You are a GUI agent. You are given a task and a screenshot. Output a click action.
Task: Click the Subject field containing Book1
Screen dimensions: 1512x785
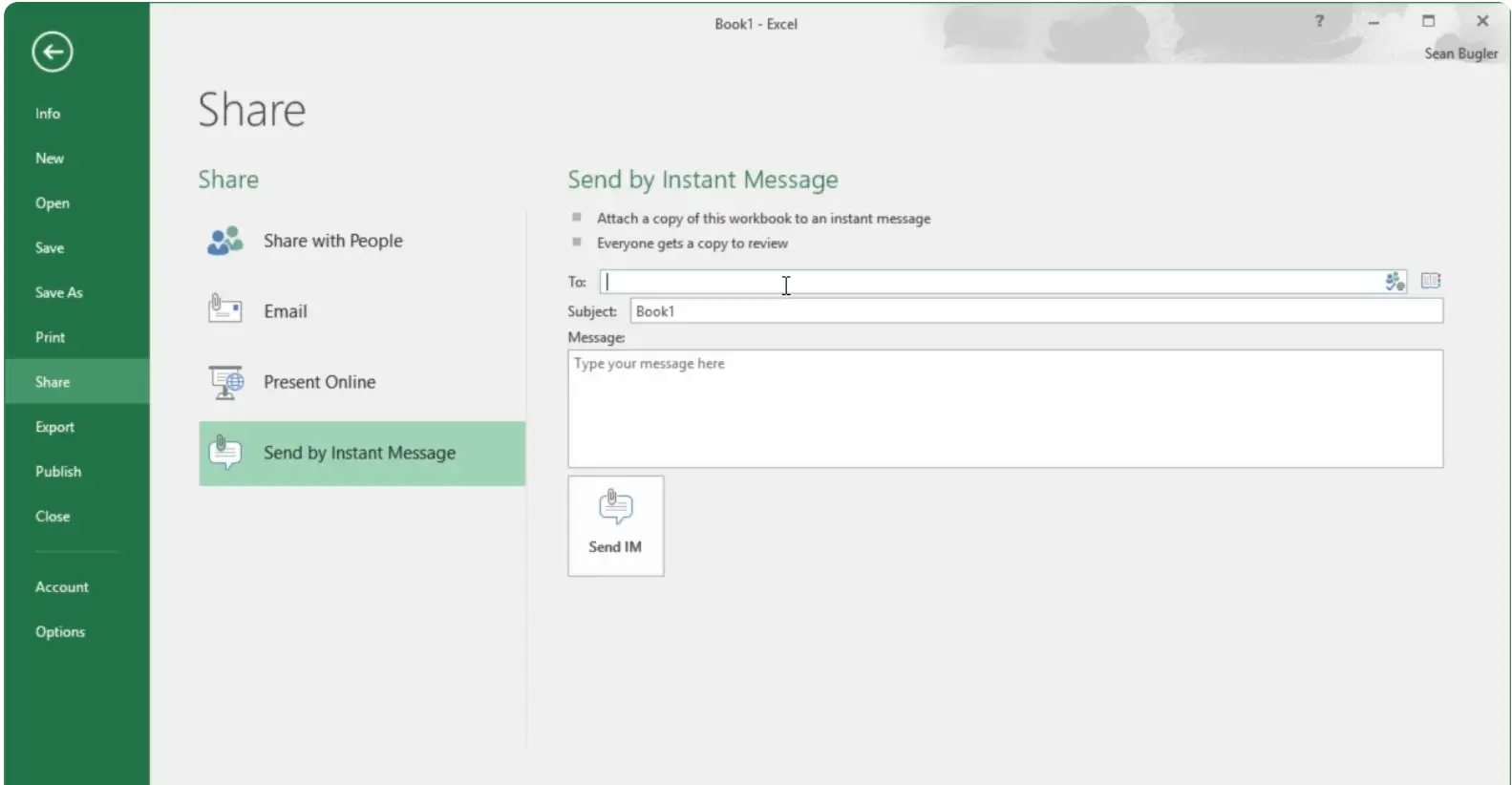click(1035, 311)
